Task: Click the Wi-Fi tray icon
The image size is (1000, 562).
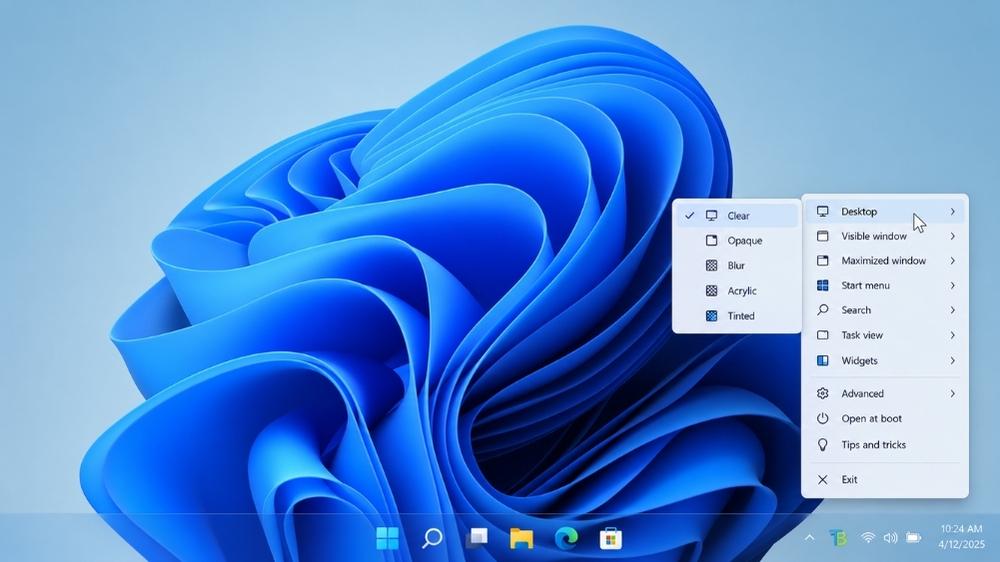Action: click(868, 538)
